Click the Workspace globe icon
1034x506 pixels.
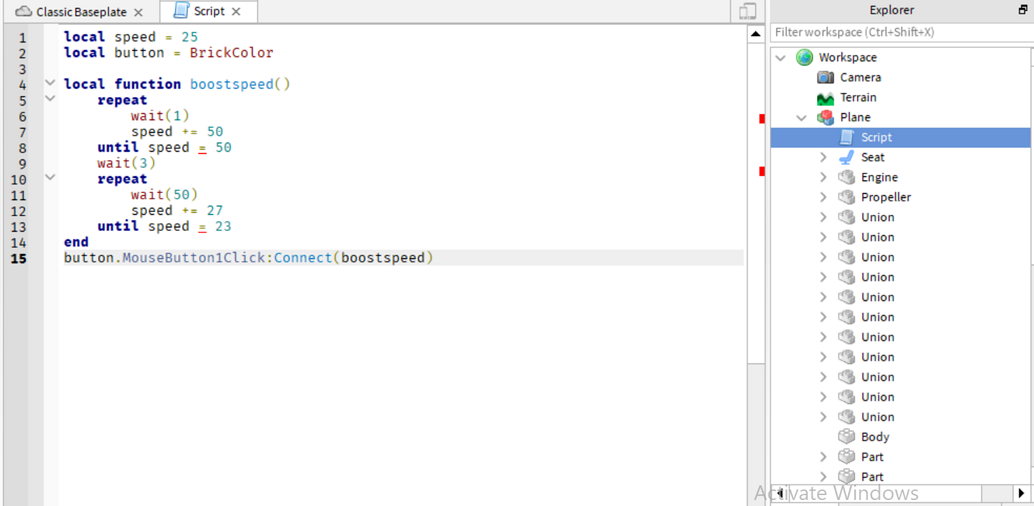click(x=805, y=57)
